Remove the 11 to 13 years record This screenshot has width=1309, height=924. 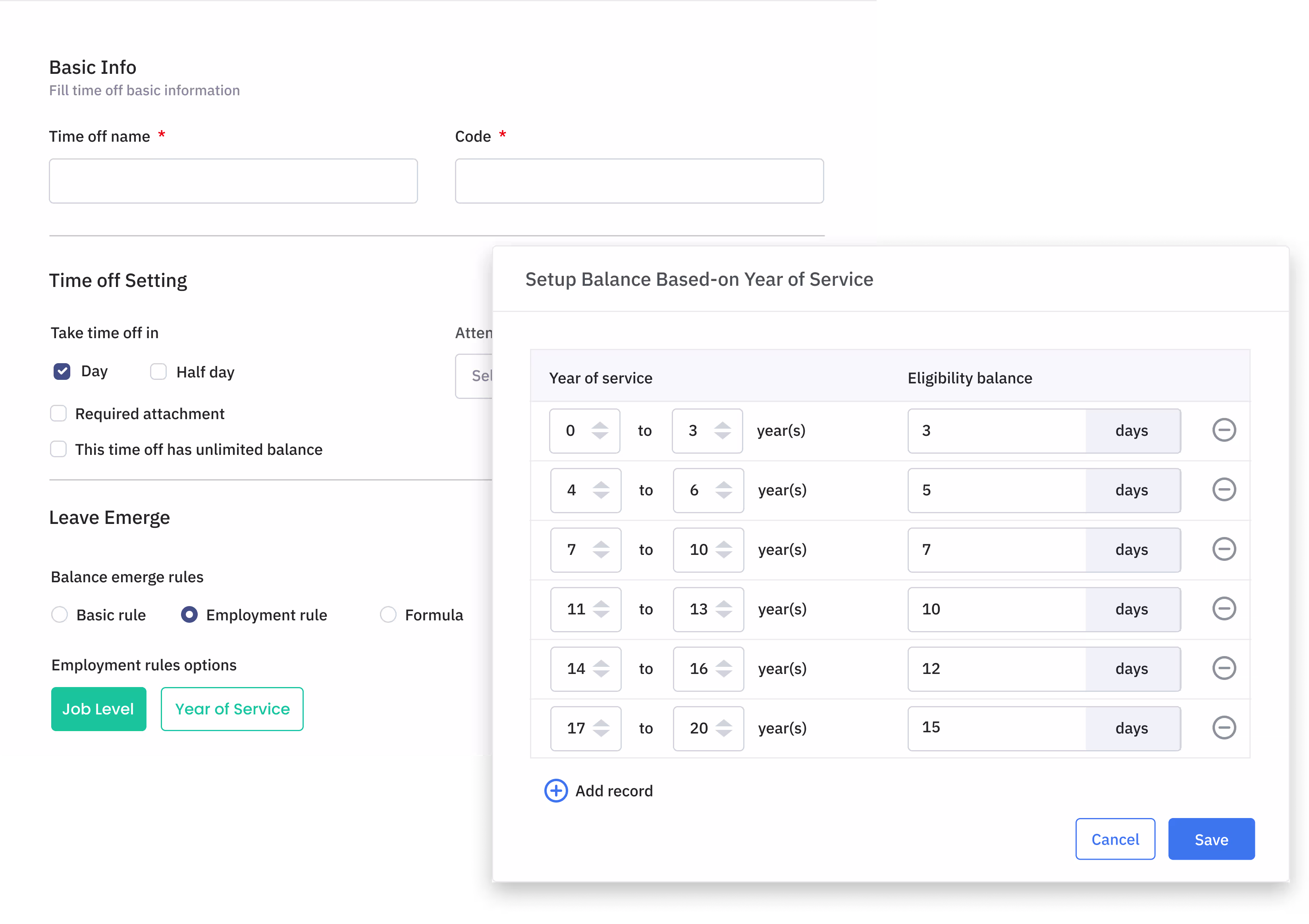1224,609
